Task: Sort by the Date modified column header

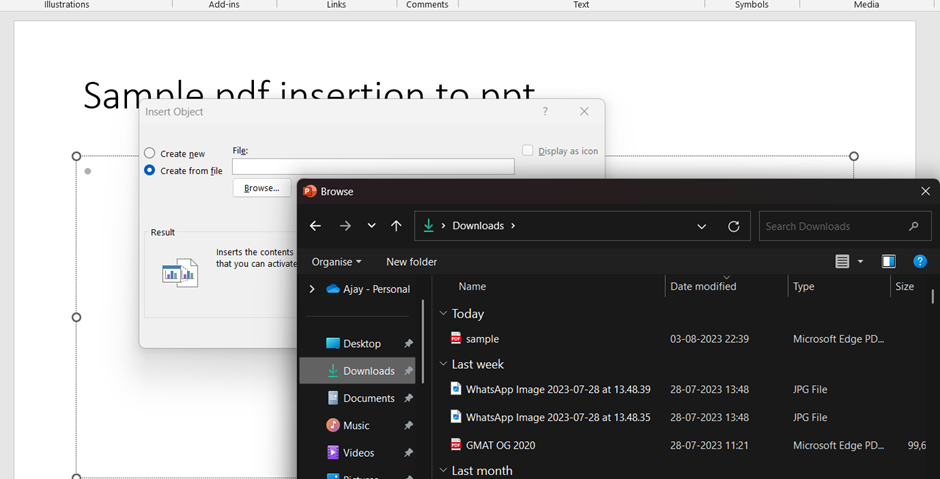Action: tap(703, 287)
